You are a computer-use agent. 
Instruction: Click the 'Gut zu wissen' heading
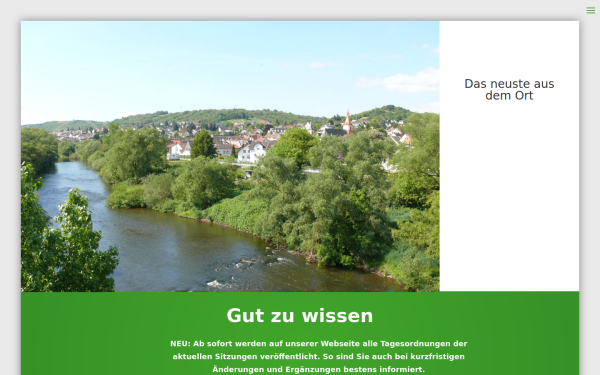coord(300,316)
